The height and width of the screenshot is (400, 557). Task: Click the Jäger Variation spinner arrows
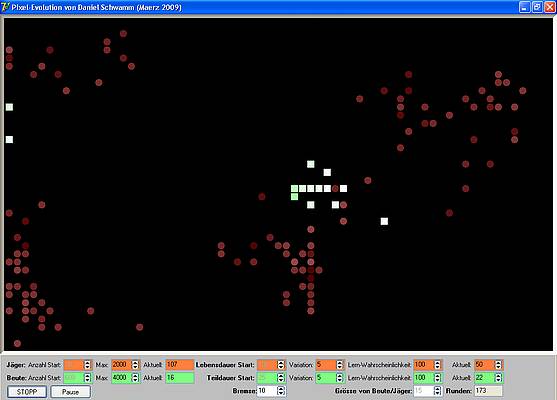point(340,365)
